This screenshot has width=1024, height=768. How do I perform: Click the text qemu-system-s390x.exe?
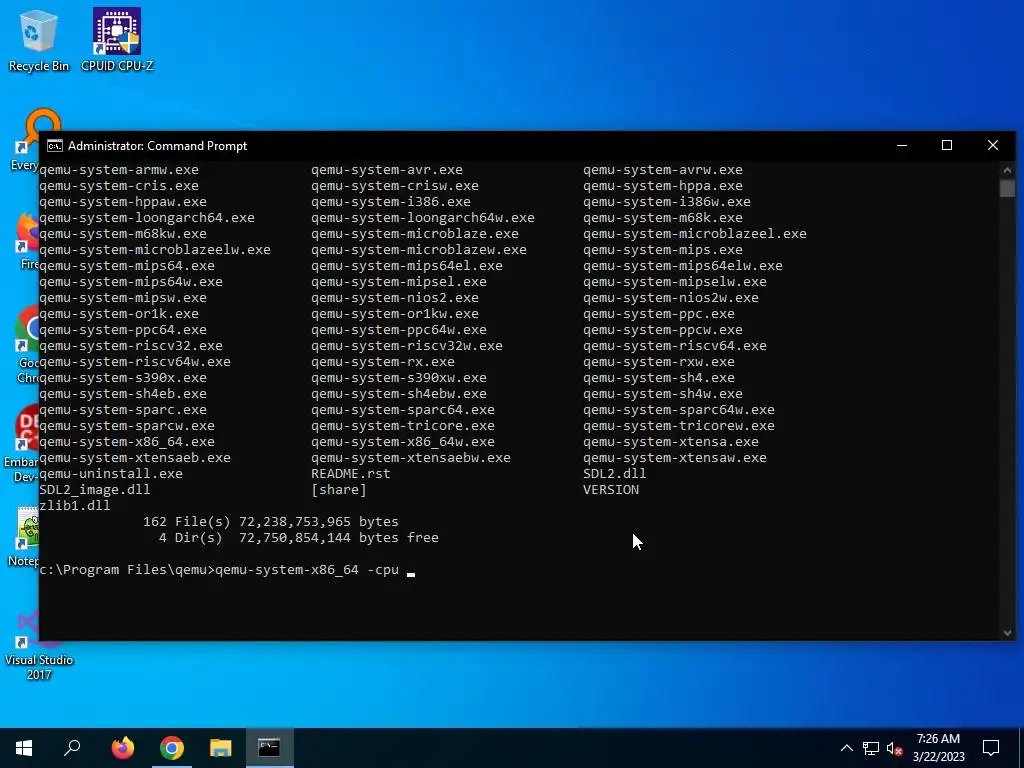click(123, 377)
